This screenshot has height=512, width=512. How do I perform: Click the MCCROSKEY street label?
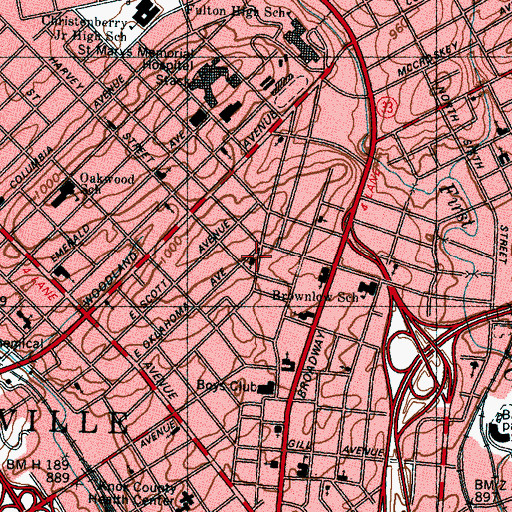click(x=428, y=60)
